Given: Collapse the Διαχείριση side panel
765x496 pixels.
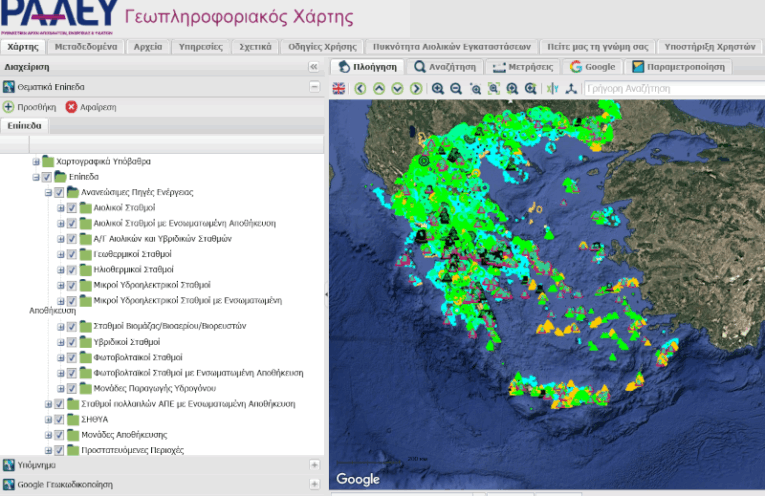Looking at the screenshot, I should click(314, 67).
